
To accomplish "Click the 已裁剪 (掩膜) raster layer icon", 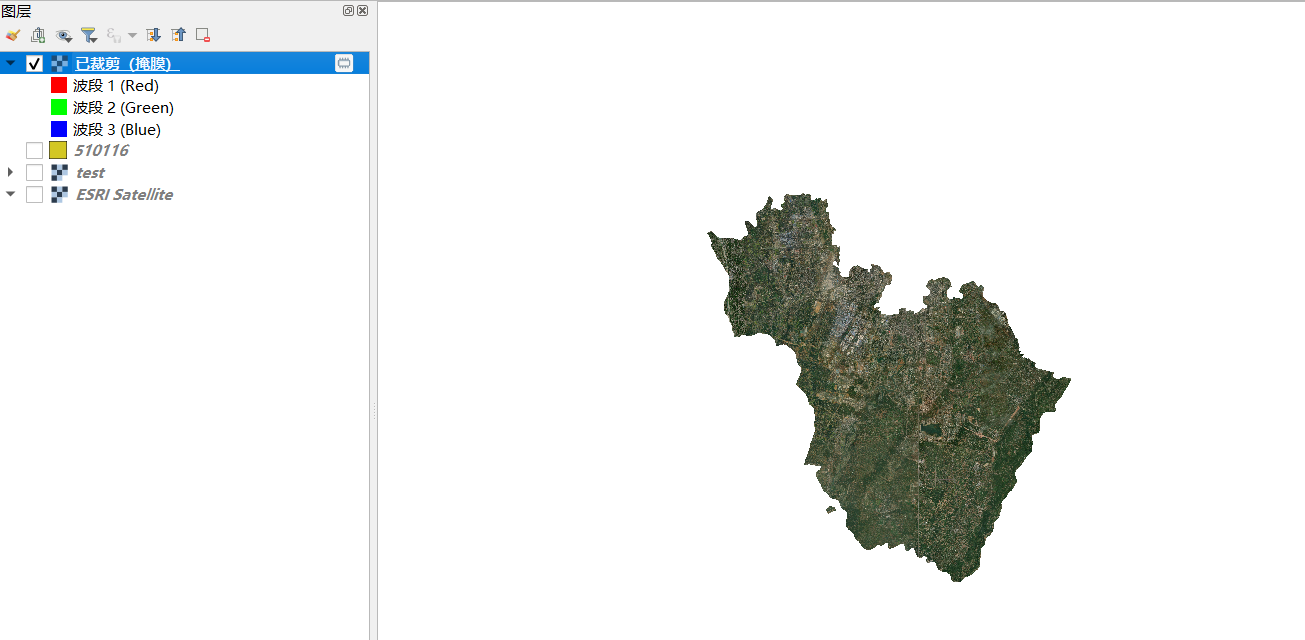I will click(59, 63).
